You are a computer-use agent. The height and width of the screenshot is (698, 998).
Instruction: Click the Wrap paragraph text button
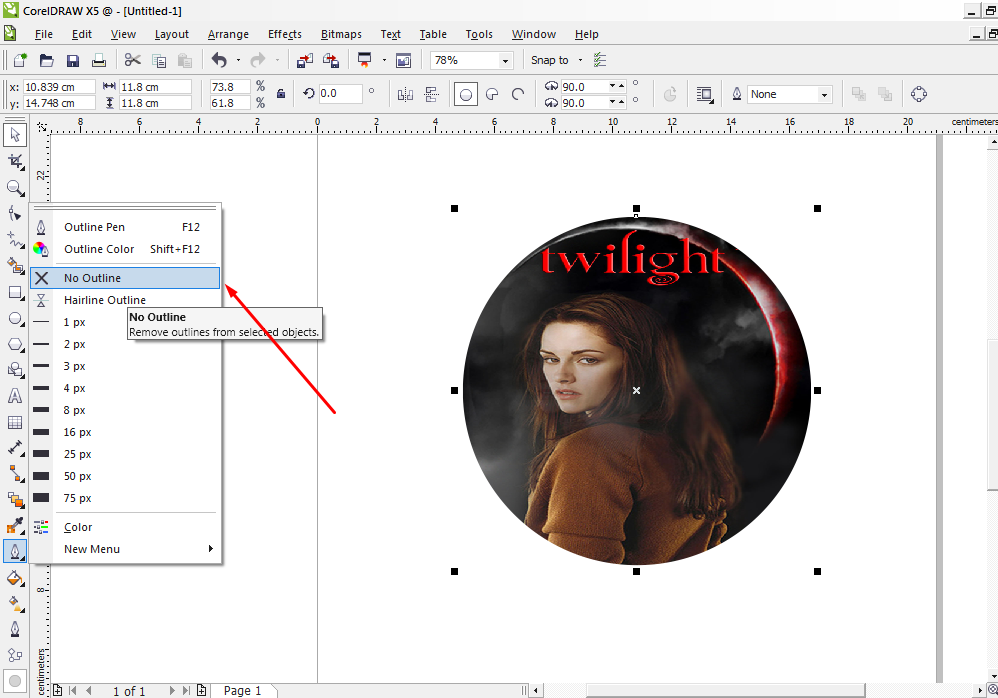pos(705,94)
